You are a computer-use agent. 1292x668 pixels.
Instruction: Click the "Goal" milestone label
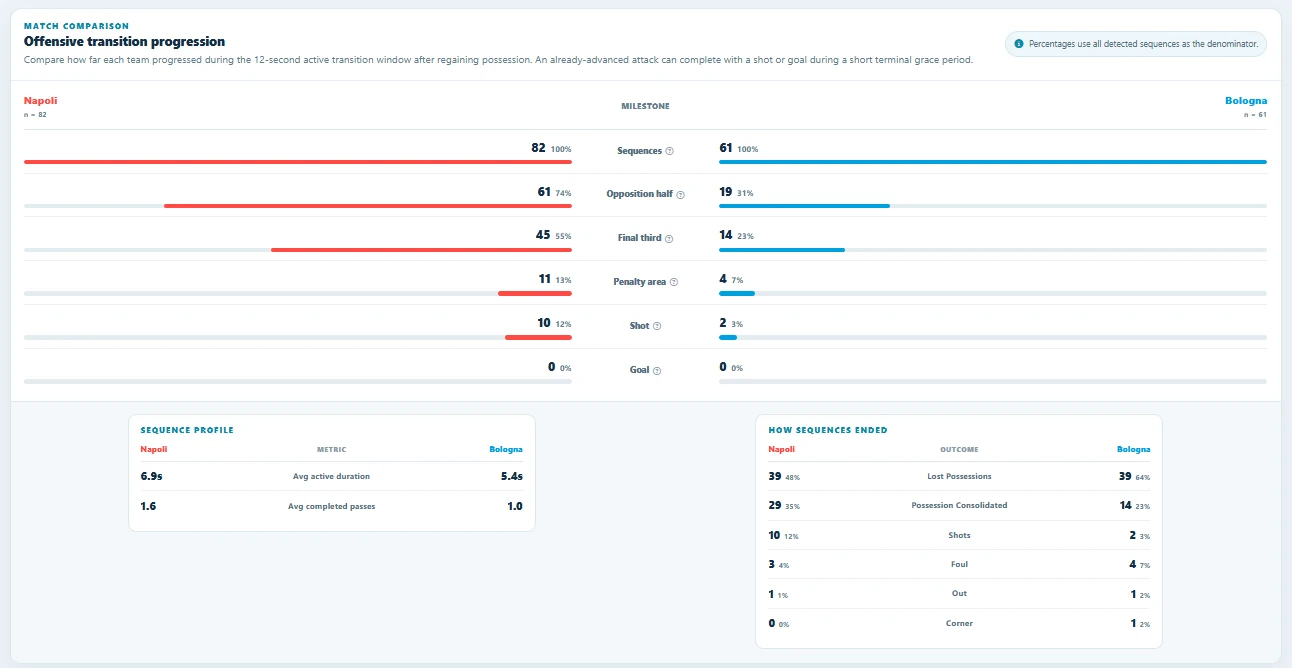640,370
